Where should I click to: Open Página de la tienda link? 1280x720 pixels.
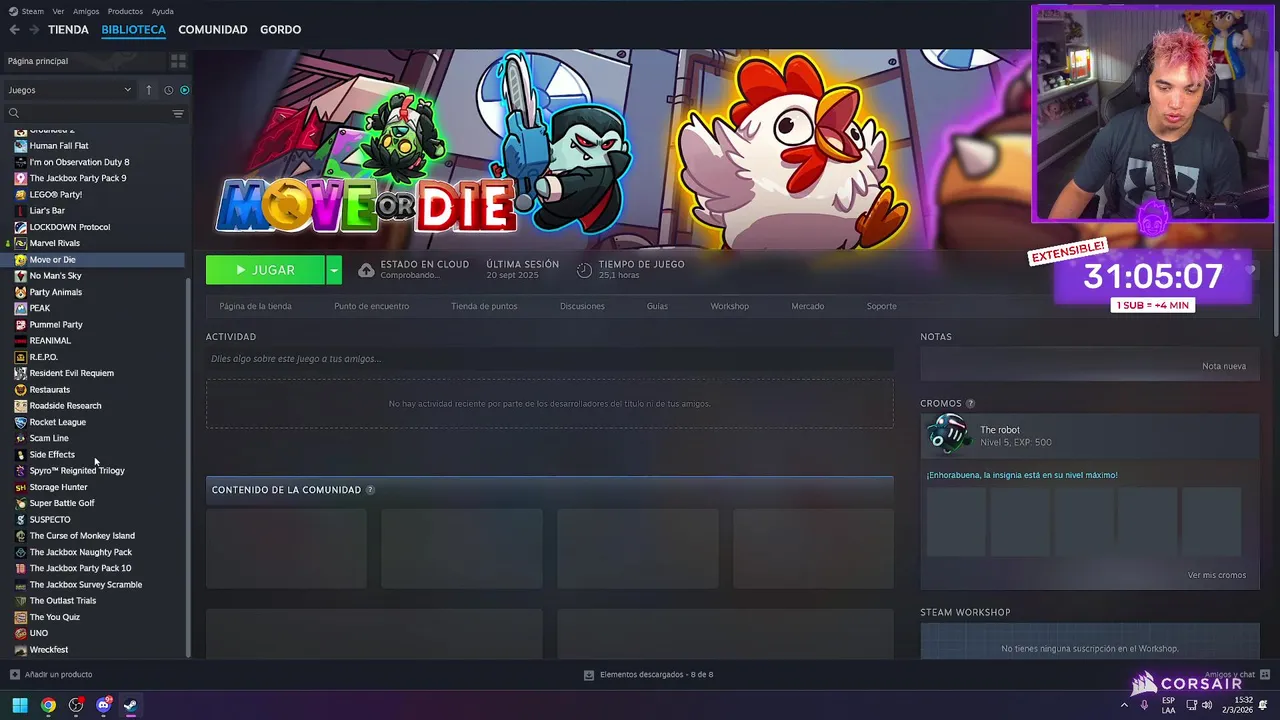255,306
